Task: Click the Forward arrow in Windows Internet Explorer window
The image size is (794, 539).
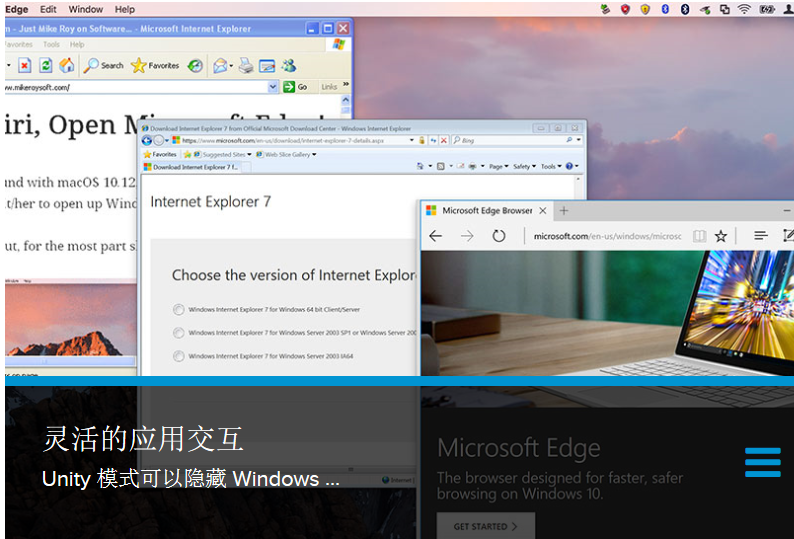Action: point(158,140)
